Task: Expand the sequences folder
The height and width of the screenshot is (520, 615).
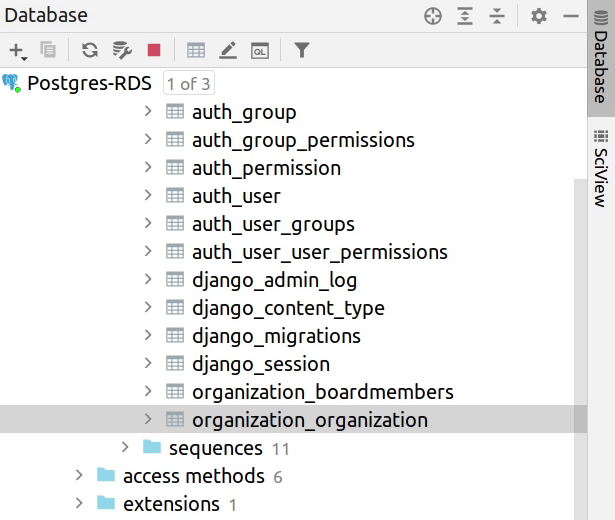Action: tap(125, 448)
